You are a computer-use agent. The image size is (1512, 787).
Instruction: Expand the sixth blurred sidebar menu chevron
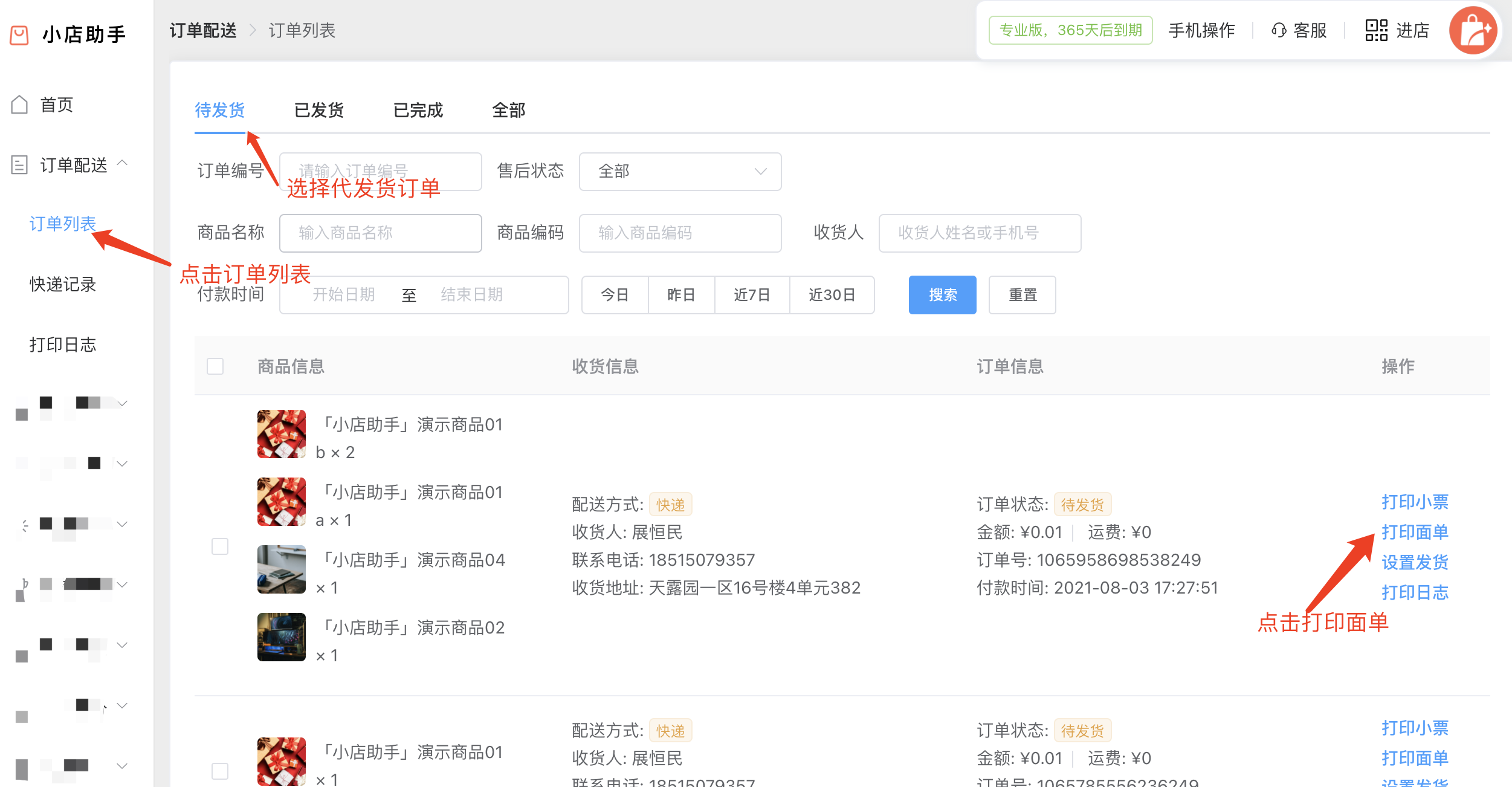coord(123,705)
